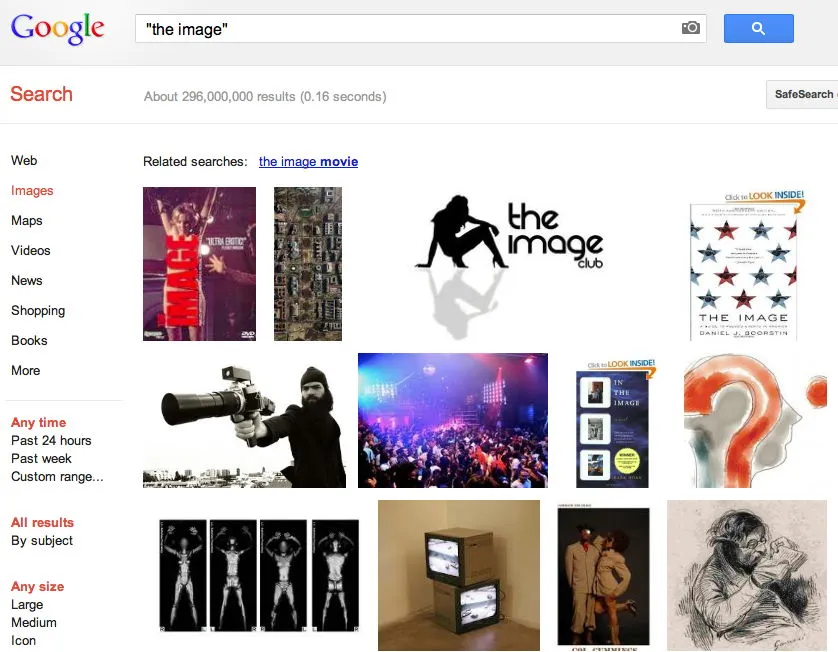838x652 pixels.
Task: Click the blue magnifier search button
Action: [758, 28]
